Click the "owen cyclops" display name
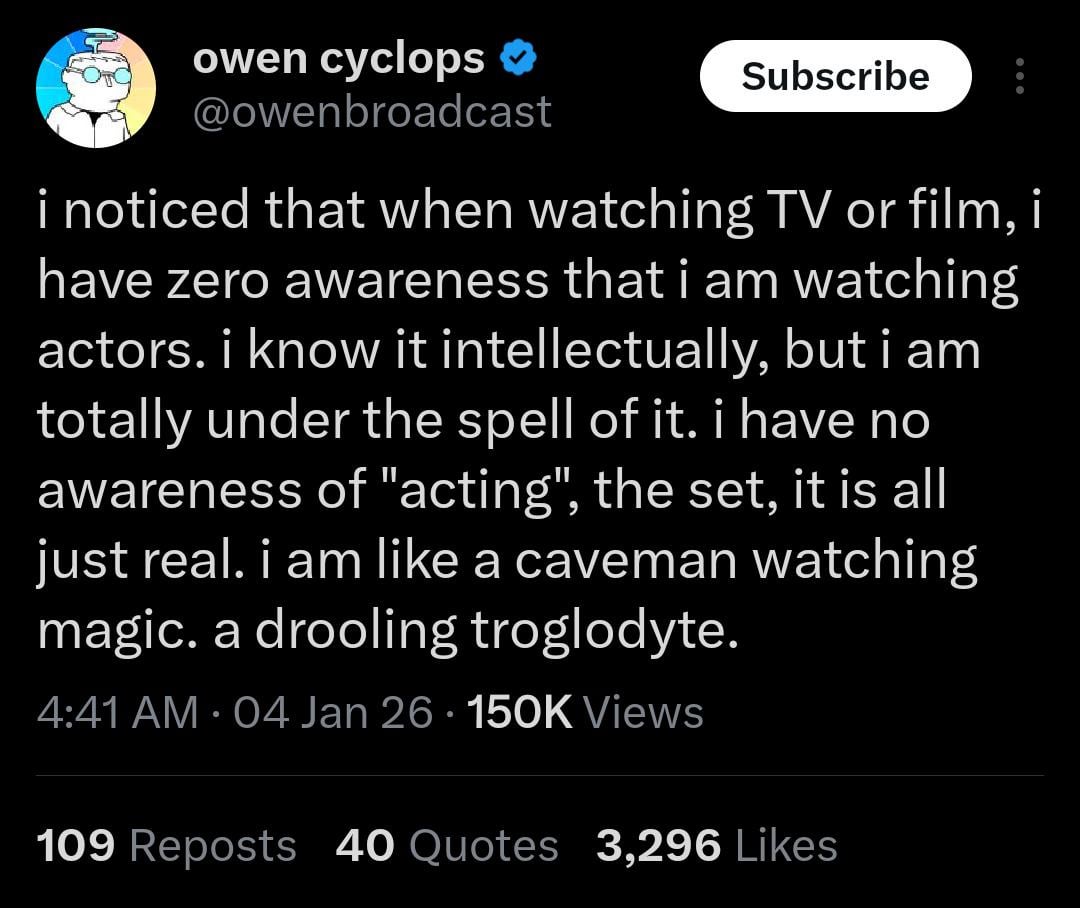The width and height of the screenshot is (1080, 908). (x=338, y=61)
